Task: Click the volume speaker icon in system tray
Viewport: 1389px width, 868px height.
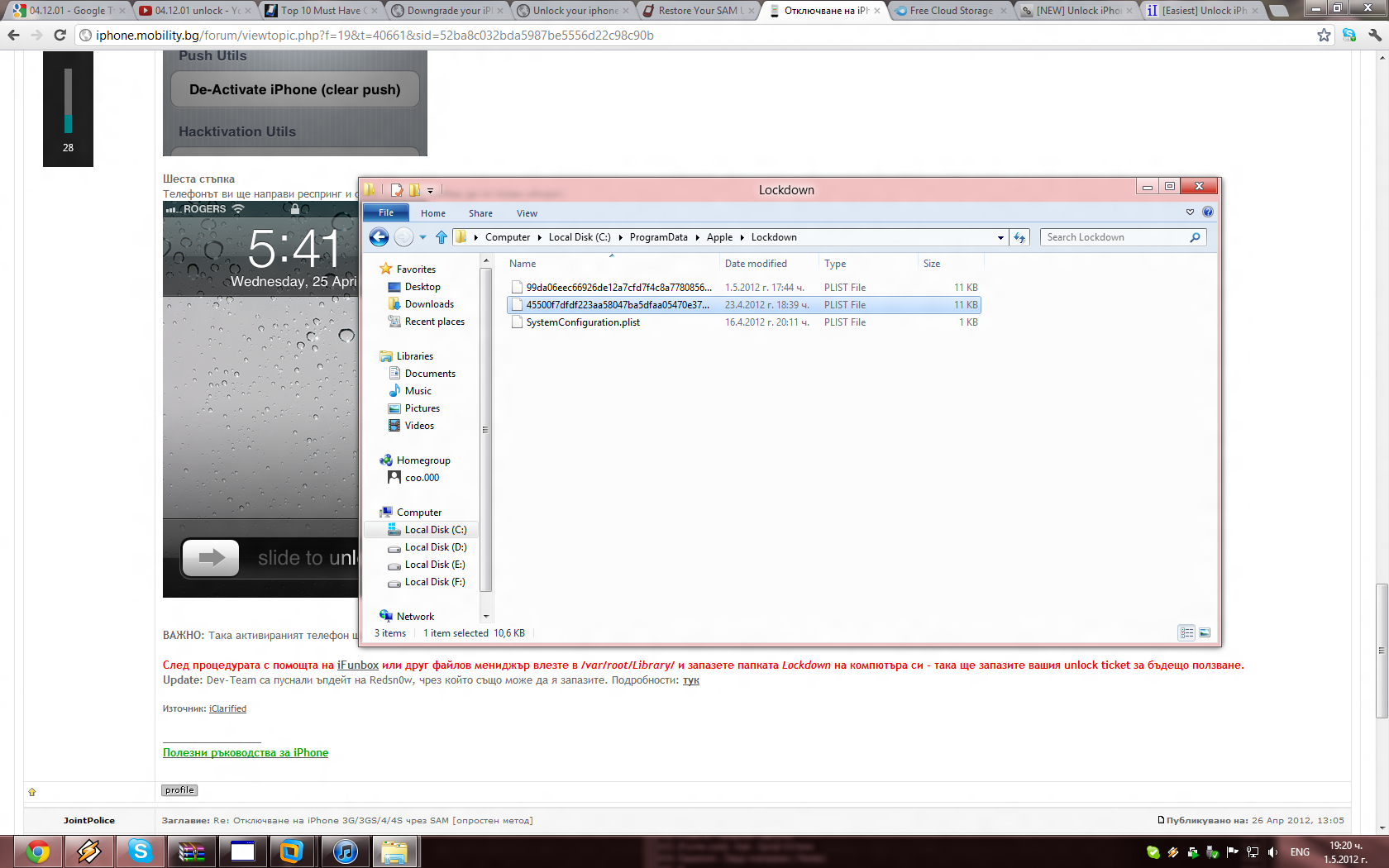Action: pos(1272,852)
